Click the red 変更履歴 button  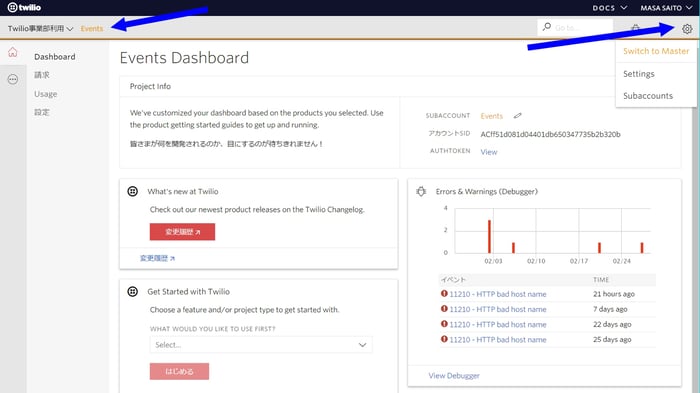(182, 232)
